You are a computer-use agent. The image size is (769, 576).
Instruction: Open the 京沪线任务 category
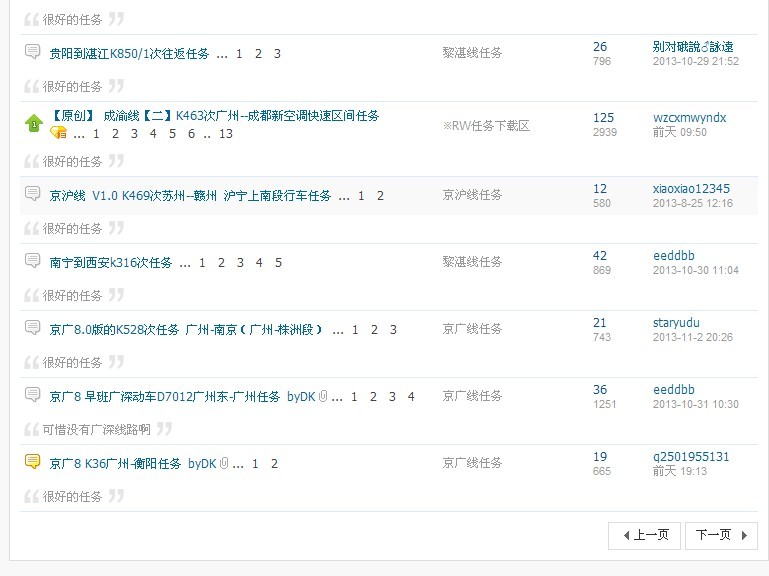(x=472, y=195)
